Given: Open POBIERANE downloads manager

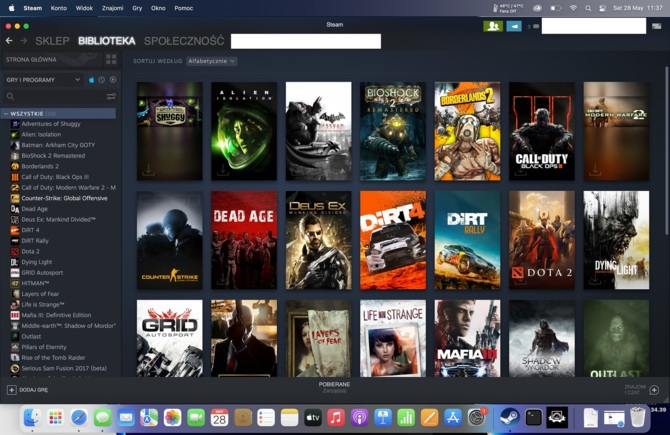Looking at the screenshot, I should tap(334, 387).
